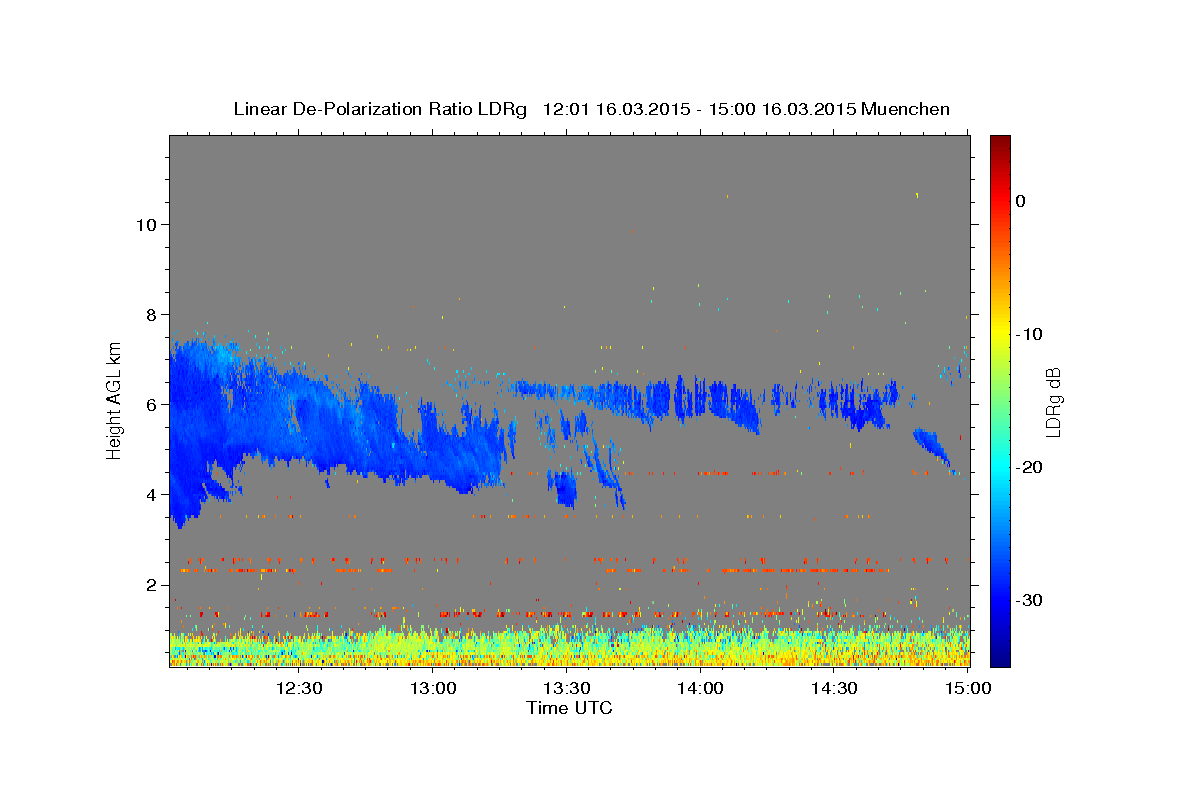This screenshot has width=1200, height=800.
Task: Click the 12:30 time tick label
Action: tap(298, 688)
